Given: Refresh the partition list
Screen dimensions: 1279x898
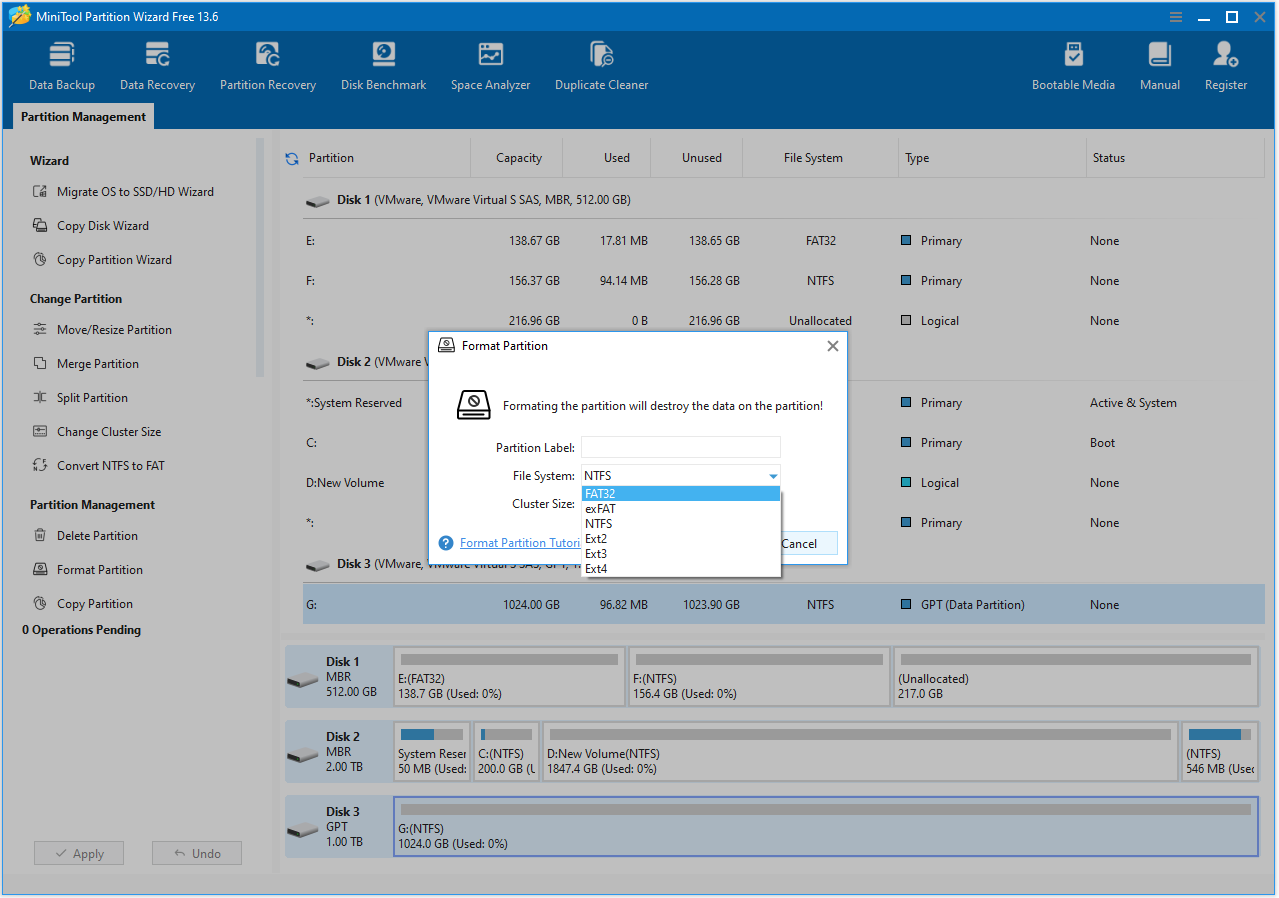Looking at the screenshot, I should coord(291,157).
